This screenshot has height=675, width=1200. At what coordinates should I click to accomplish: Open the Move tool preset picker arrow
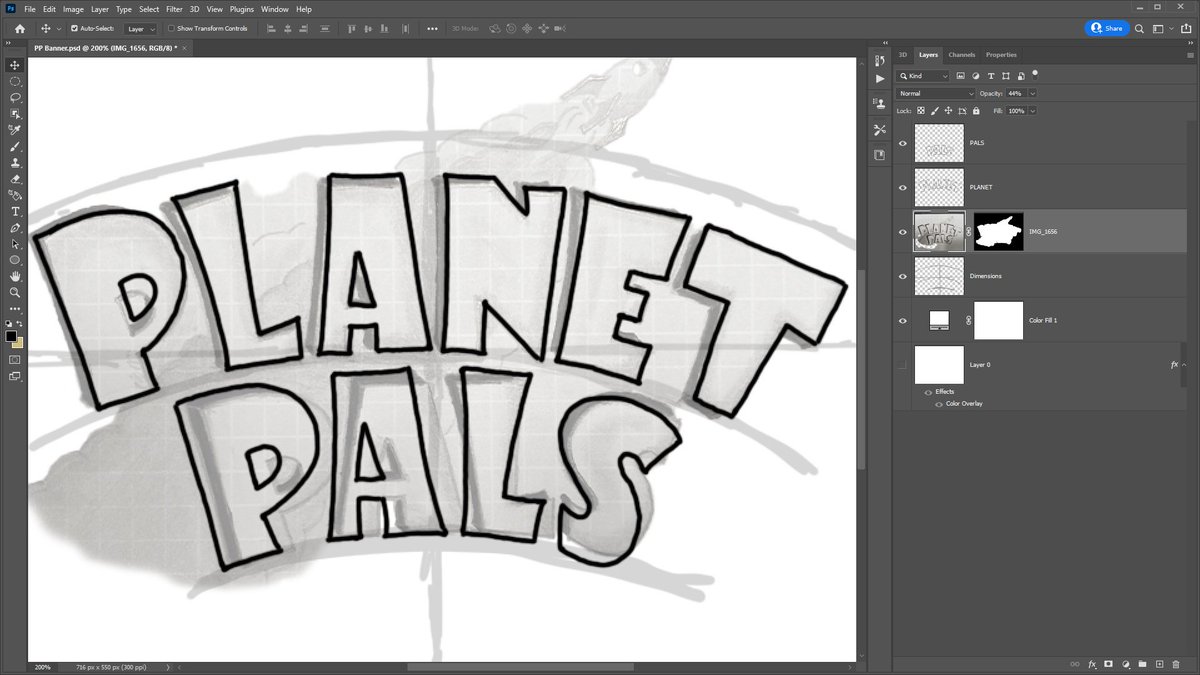[x=59, y=29]
